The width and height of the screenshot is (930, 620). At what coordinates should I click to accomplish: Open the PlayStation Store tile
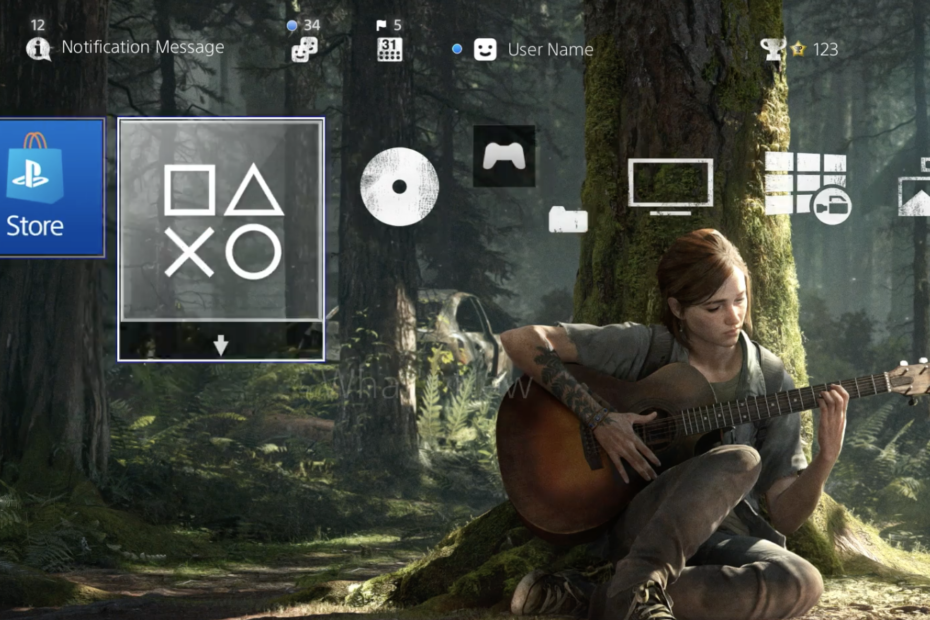point(52,187)
